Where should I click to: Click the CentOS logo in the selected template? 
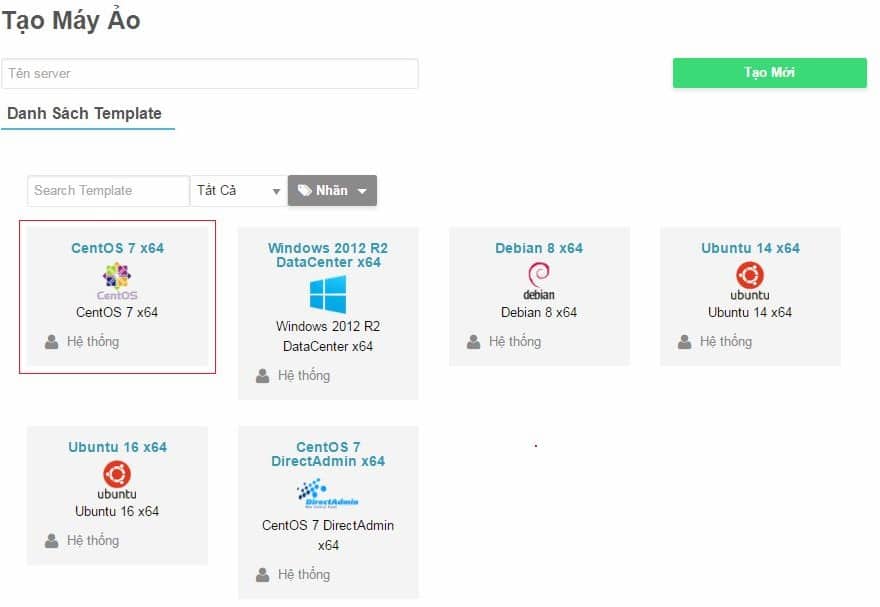click(x=116, y=278)
